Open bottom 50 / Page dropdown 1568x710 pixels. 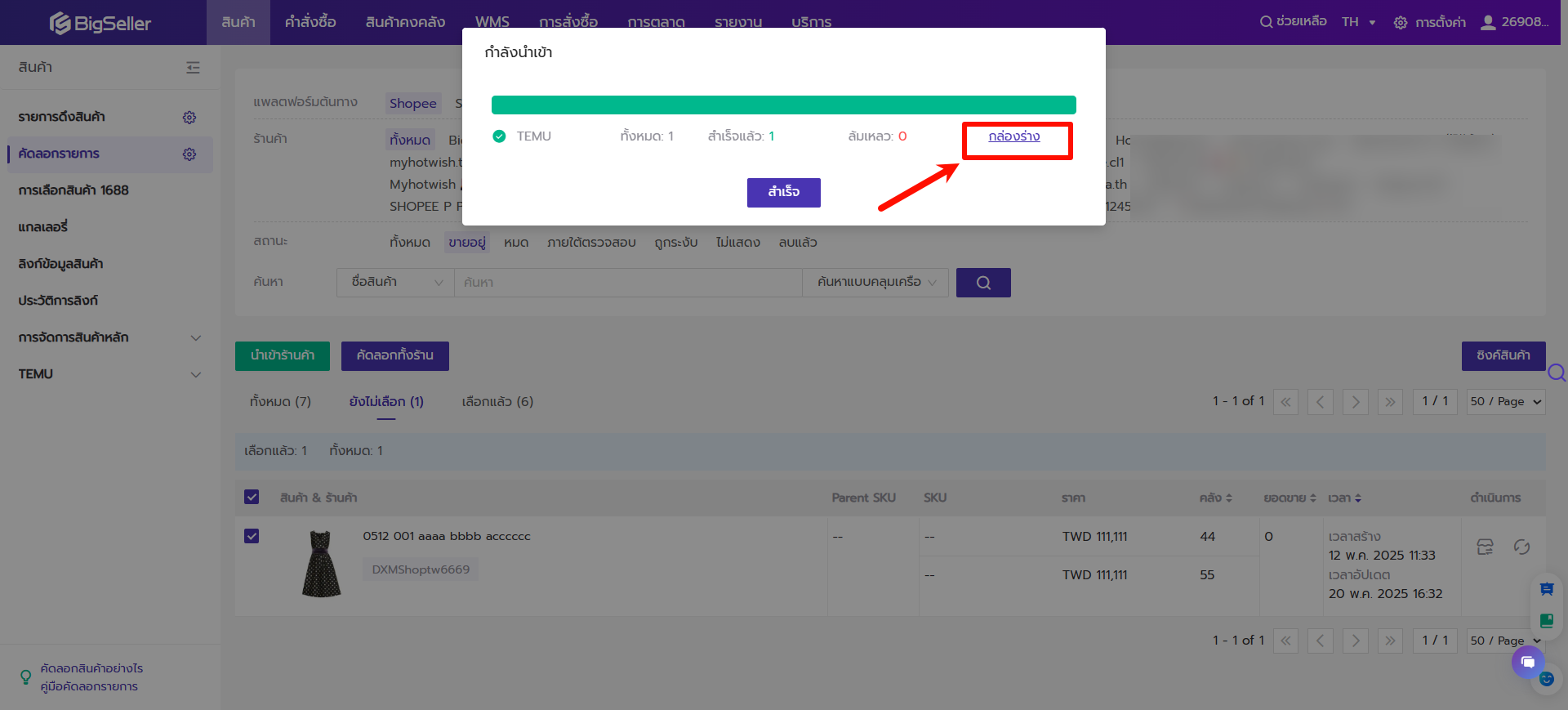coord(1506,641)
